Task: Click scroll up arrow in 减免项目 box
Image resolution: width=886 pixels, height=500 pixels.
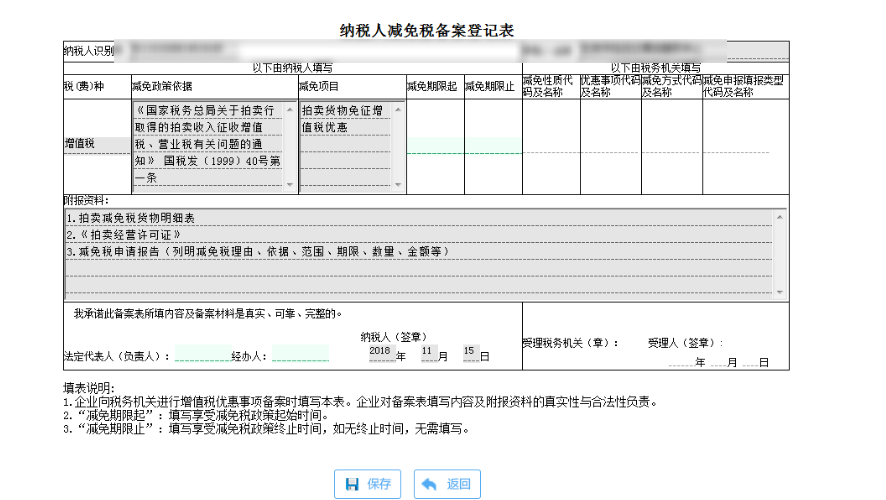Action: point(398,109)
